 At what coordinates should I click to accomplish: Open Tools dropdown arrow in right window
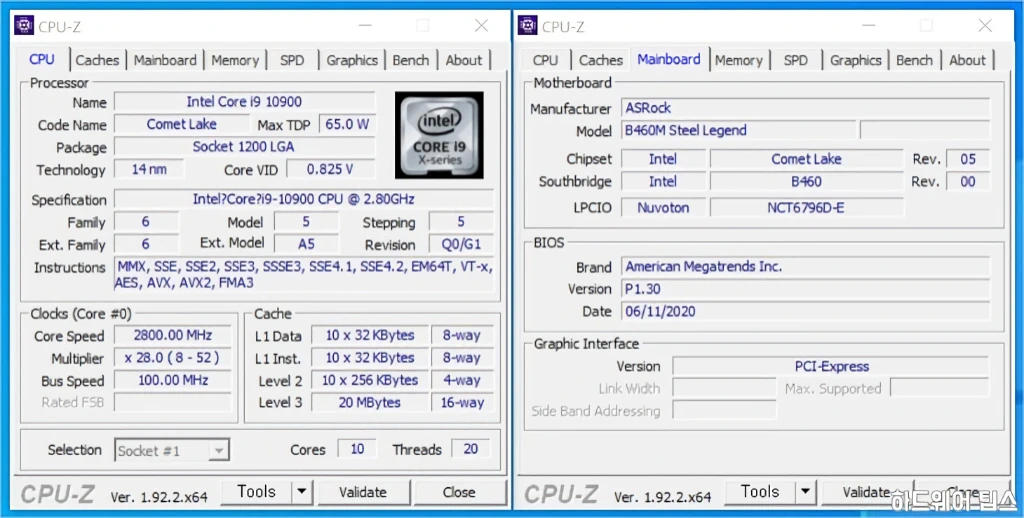tap(805, 492)
